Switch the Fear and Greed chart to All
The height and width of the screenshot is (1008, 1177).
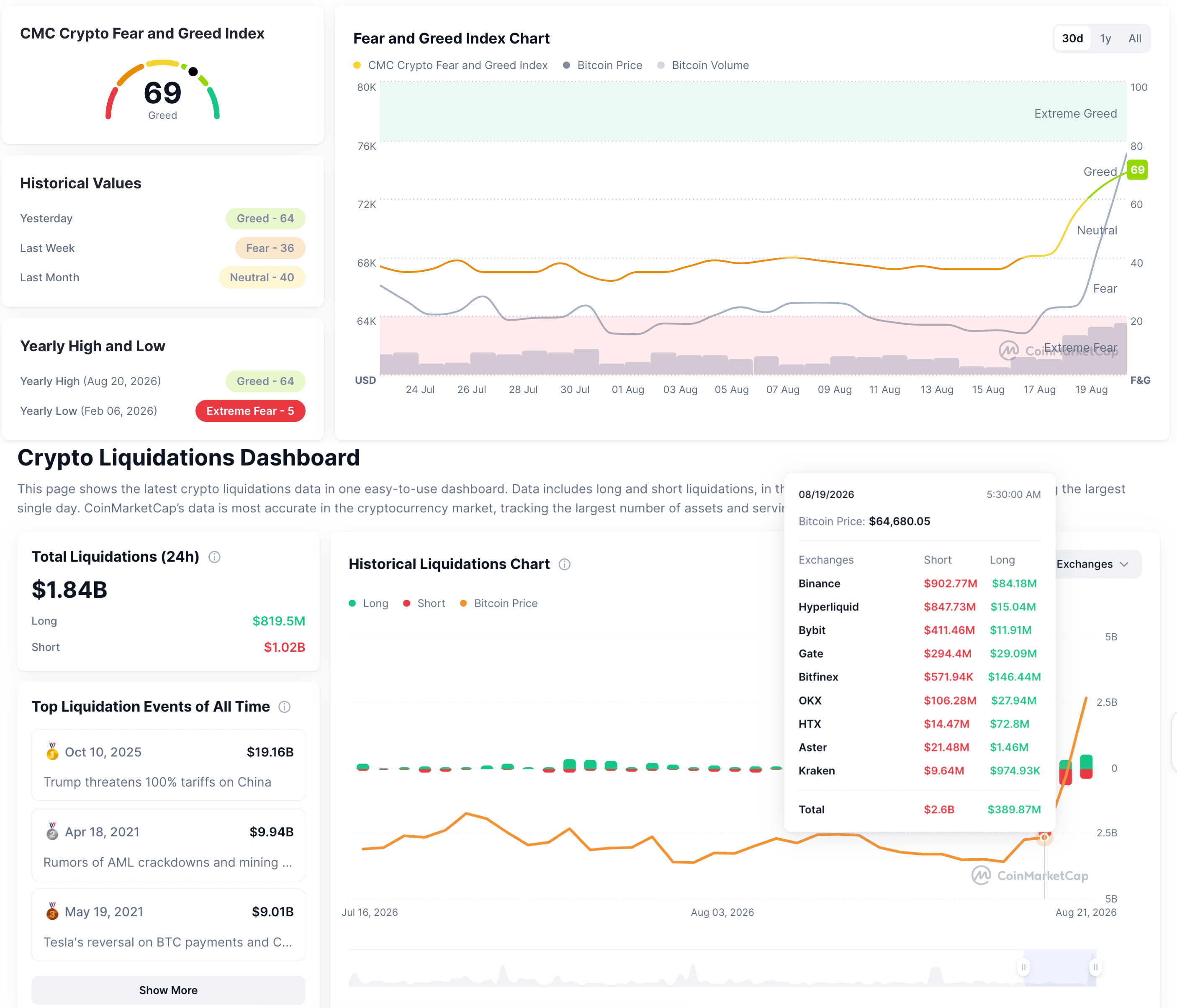(1134, 39)
